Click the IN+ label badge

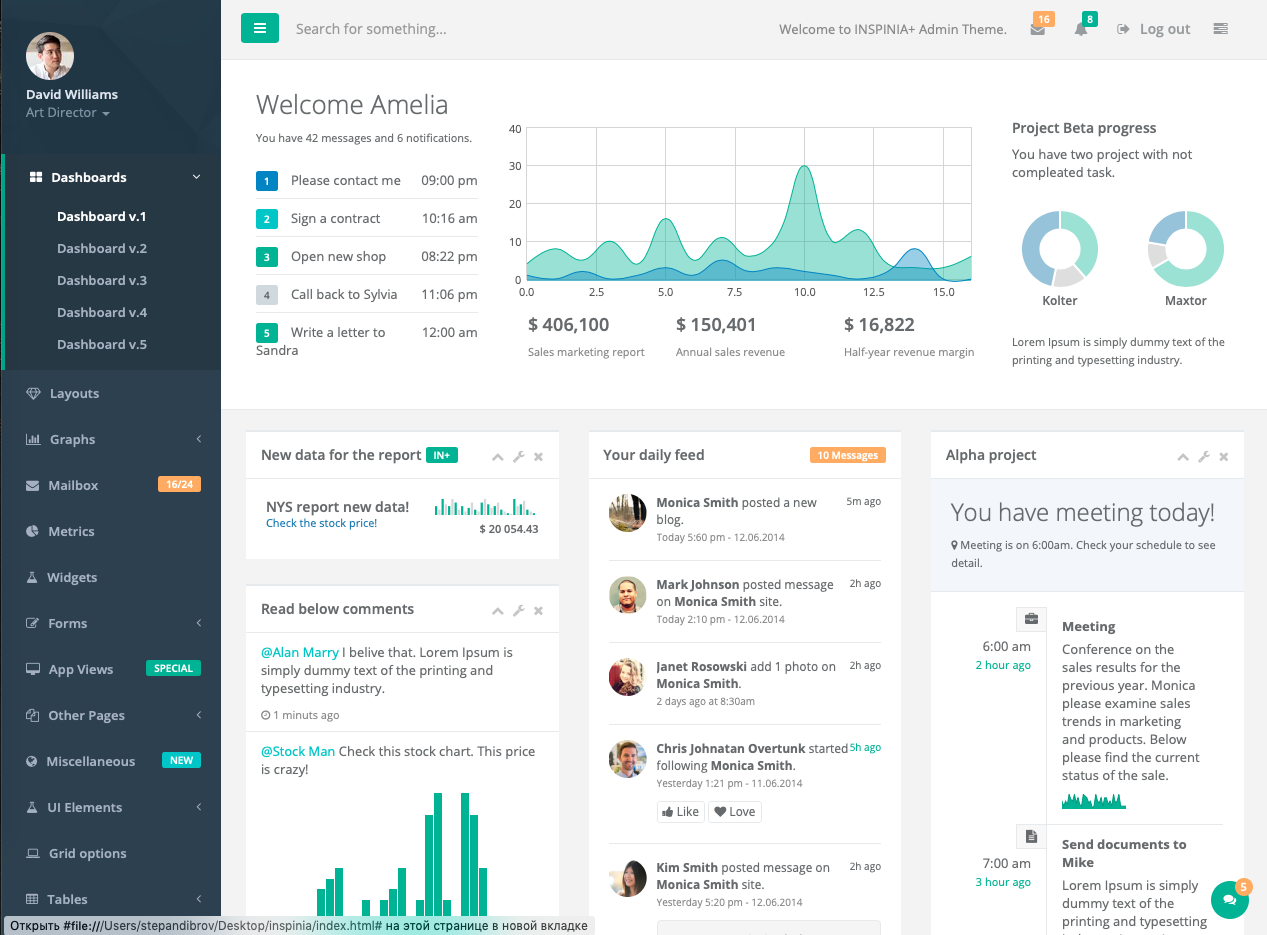tap(442, 455)
